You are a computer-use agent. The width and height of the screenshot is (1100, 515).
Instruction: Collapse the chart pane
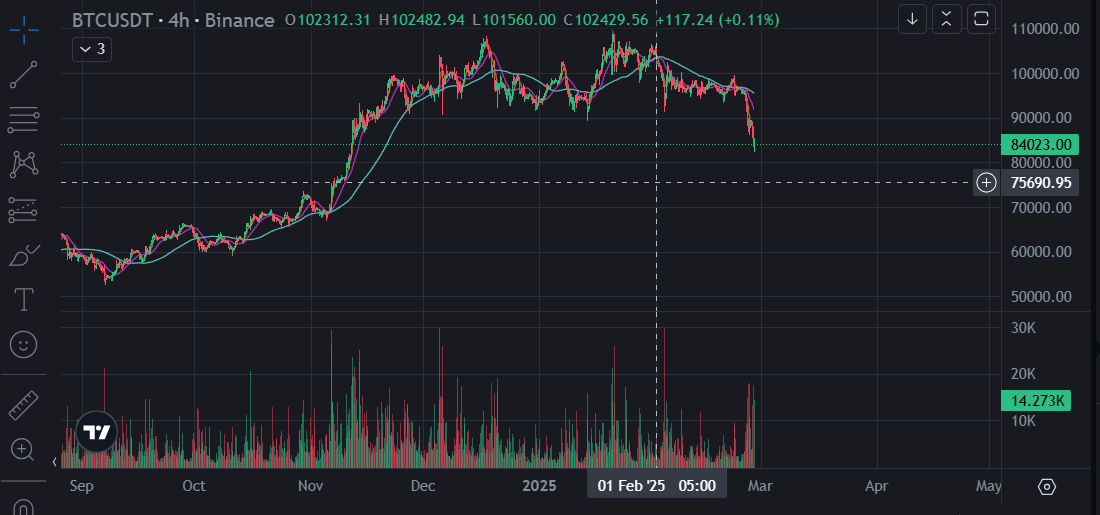(x=946, y=19)
